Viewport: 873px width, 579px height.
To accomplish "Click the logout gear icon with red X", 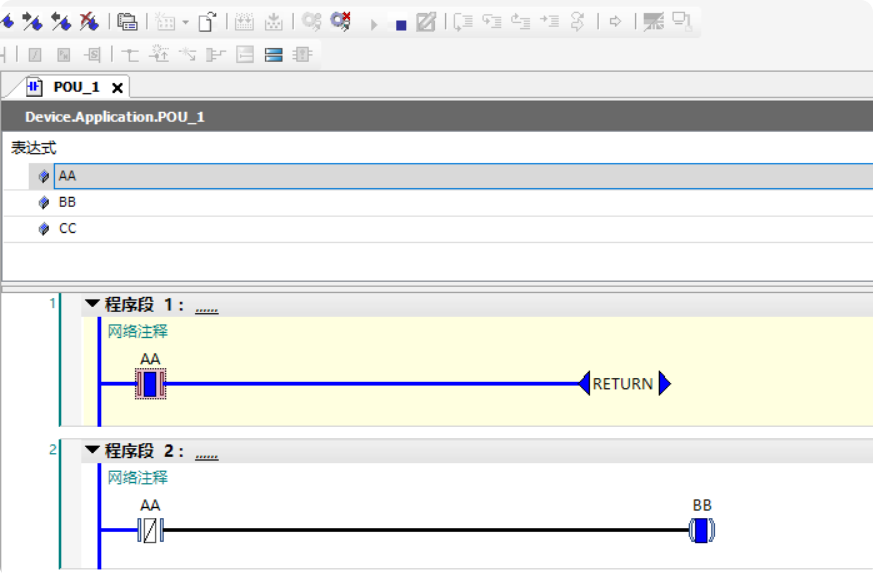I will (x=341, y=21).
